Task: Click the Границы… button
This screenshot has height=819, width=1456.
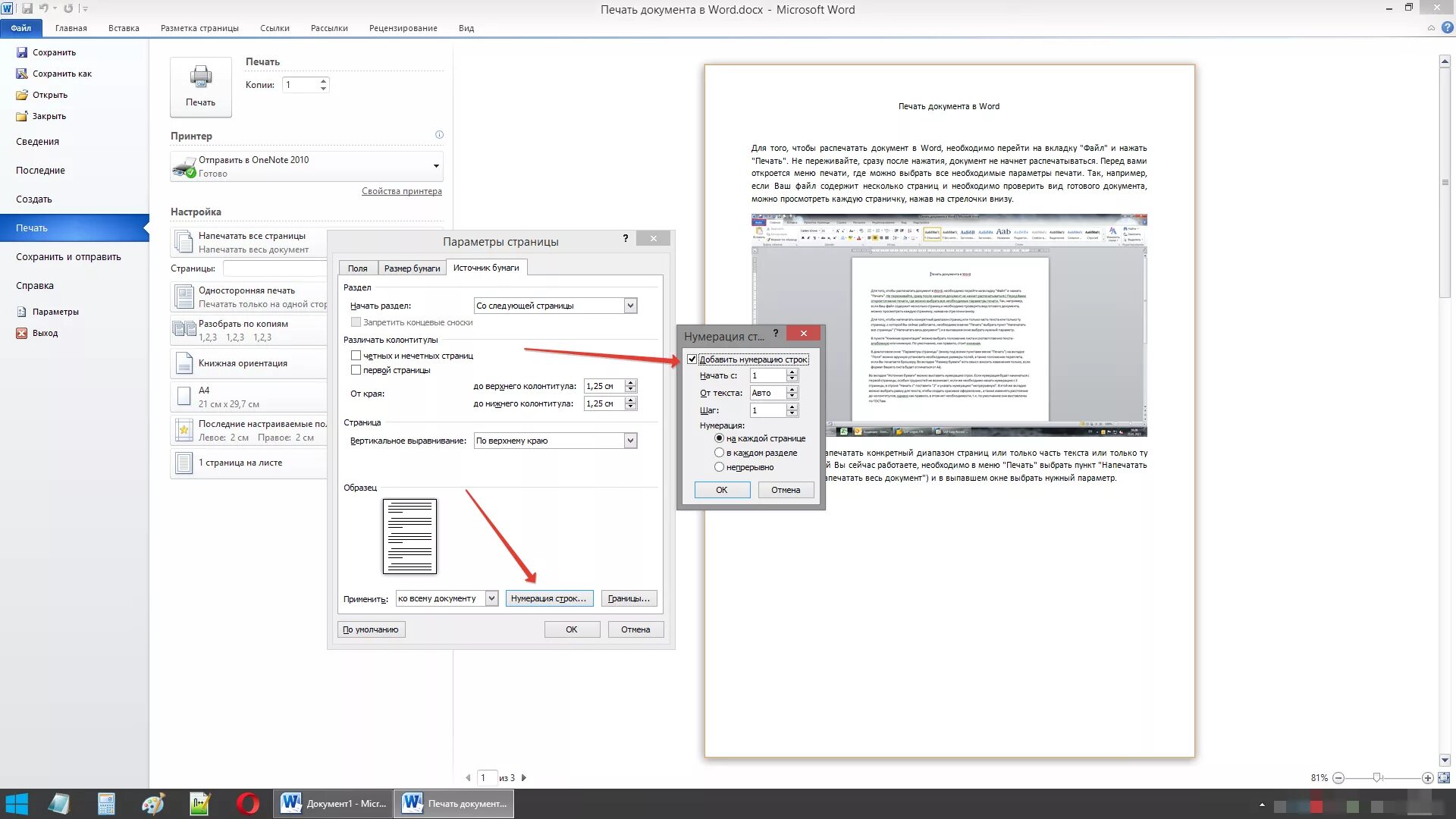Action: click(629, 598)
